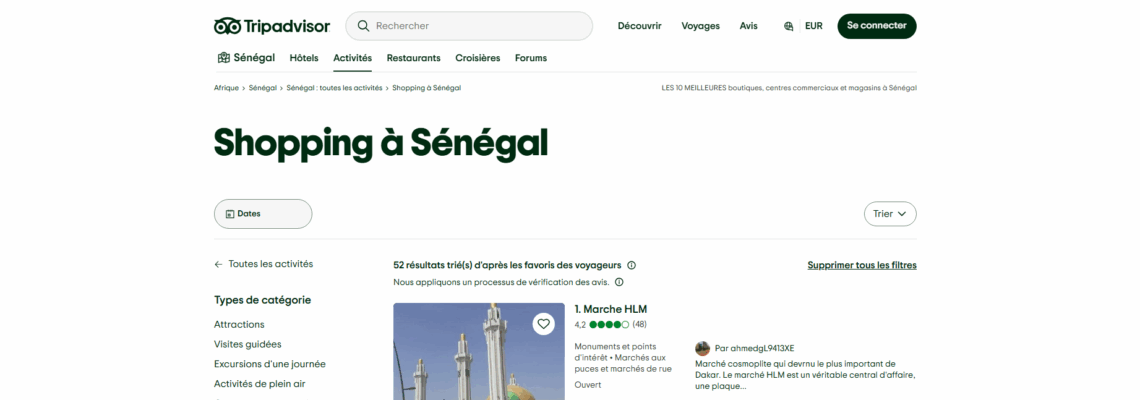Open the Dates picker
The width and height of the screenshot is (1140, 400).
263,214
